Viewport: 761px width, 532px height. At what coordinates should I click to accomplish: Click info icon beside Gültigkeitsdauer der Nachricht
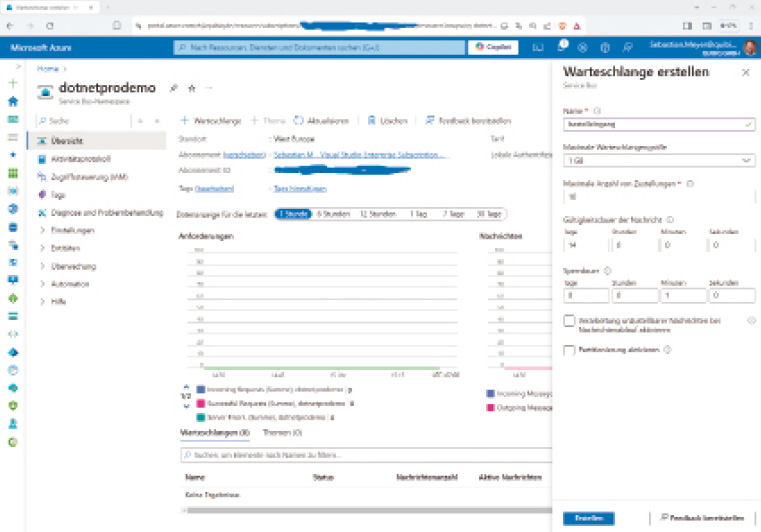pos(670,220)
